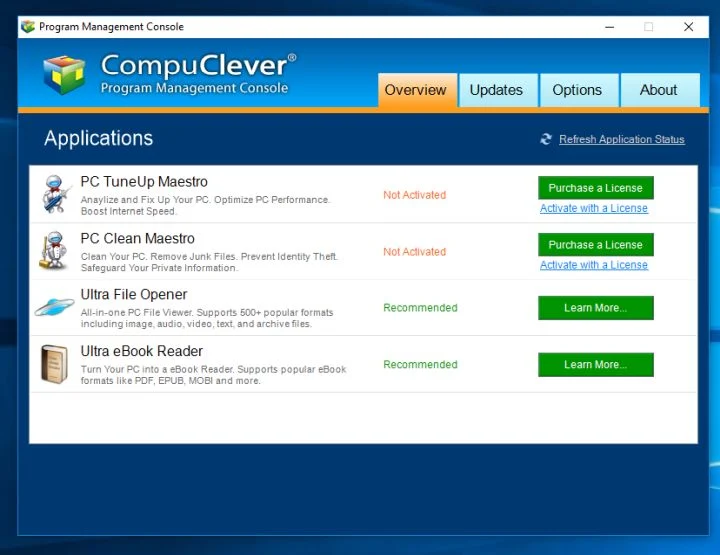Click the Ultra File Opener planet icon
The width and height of the screenshot is (720, 555).
[x=54, y=306]
